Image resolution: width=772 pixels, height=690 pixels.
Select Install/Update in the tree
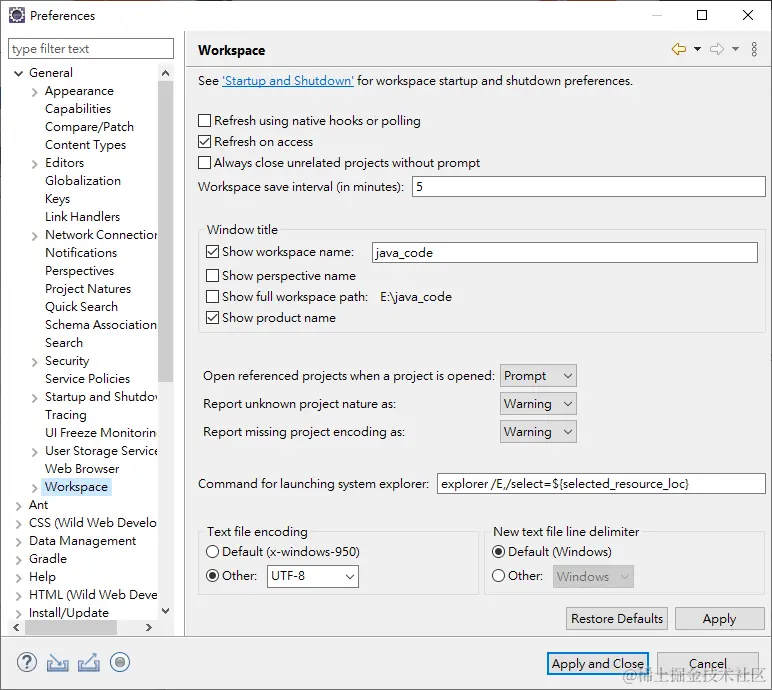tap(69, 613)
